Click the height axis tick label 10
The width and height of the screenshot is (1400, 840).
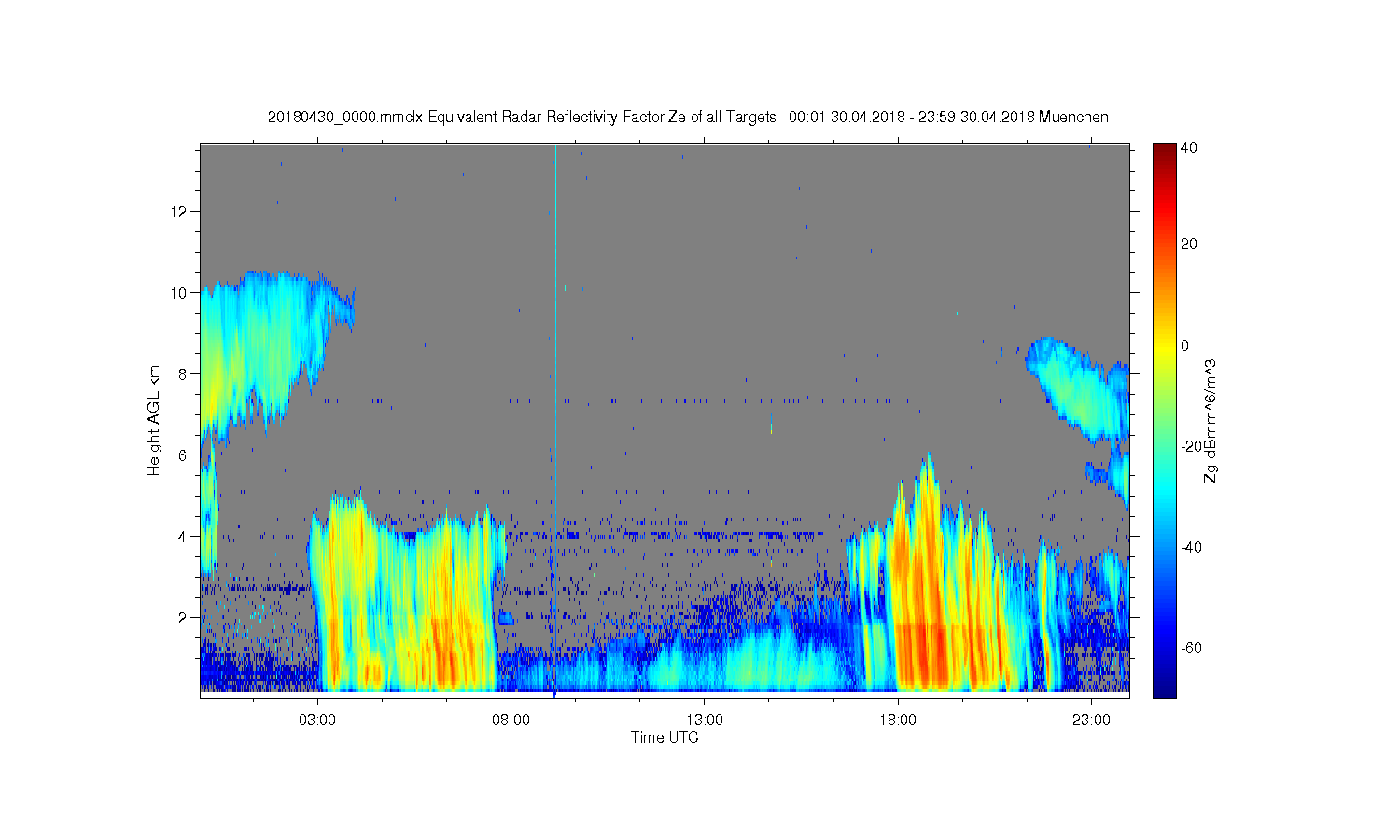pyautogui.click(x=180, y=292)
